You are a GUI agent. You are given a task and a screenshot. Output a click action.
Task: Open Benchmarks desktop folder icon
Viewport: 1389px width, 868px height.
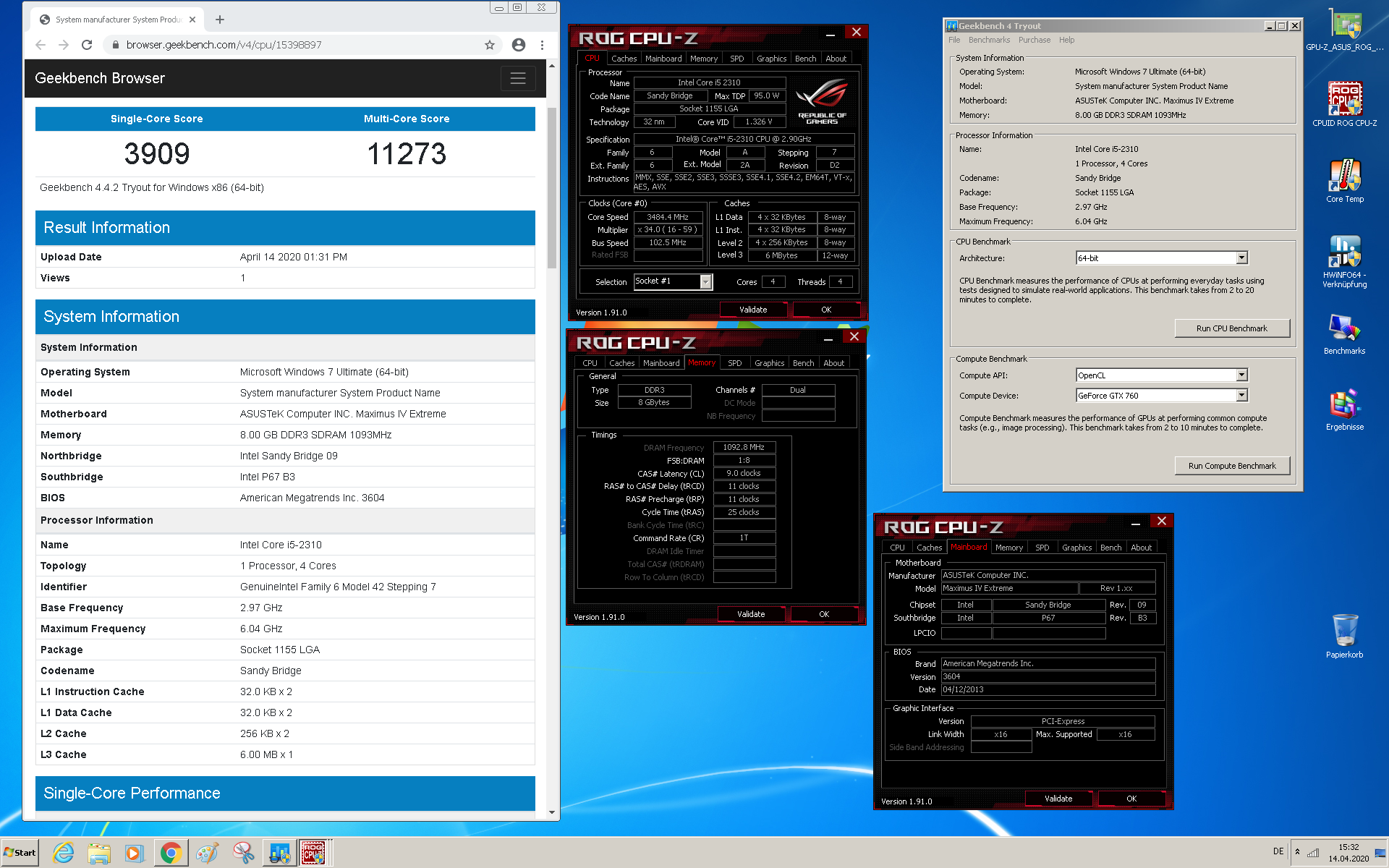pos(1345,333)
